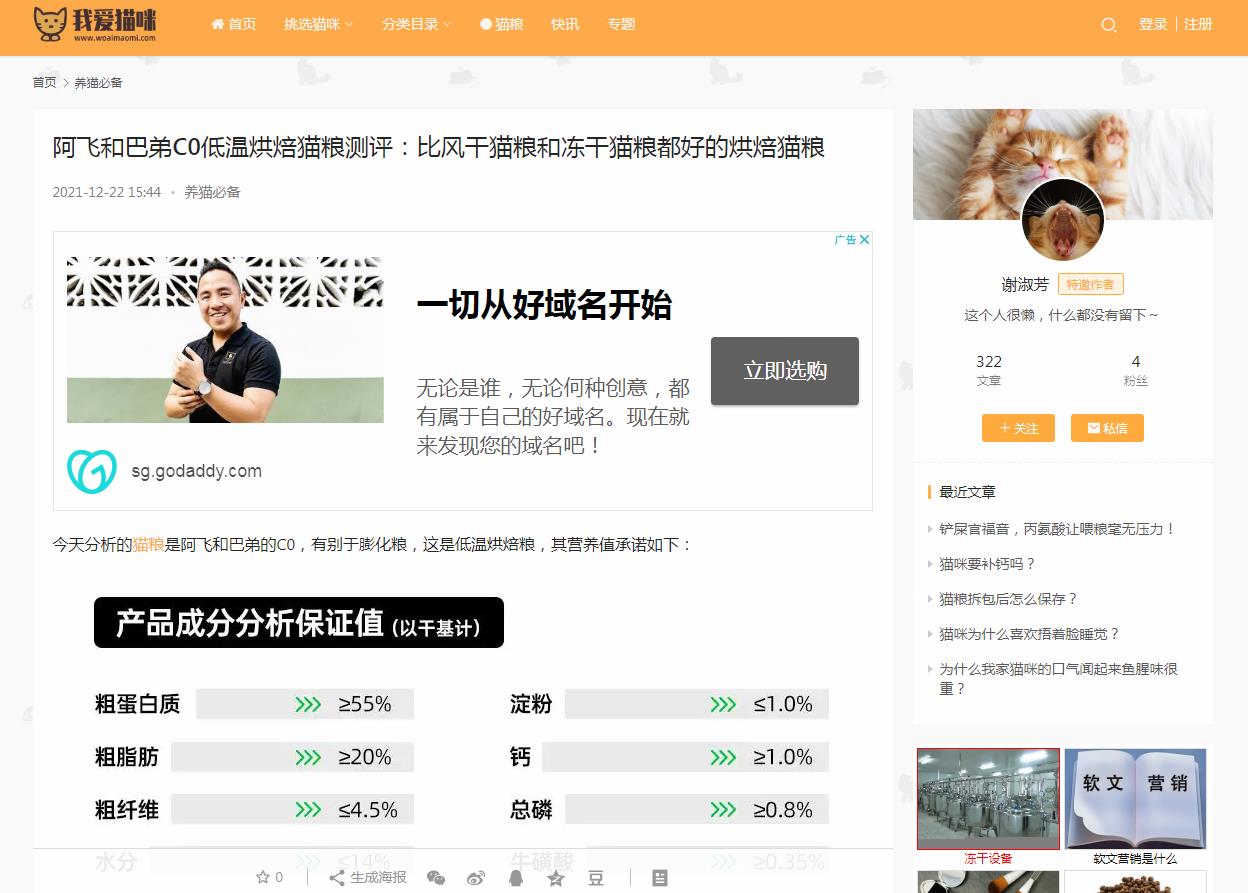The image size is (1248, 893).
Task: Click the 广告 ad info label
Action: pos(846,239)
